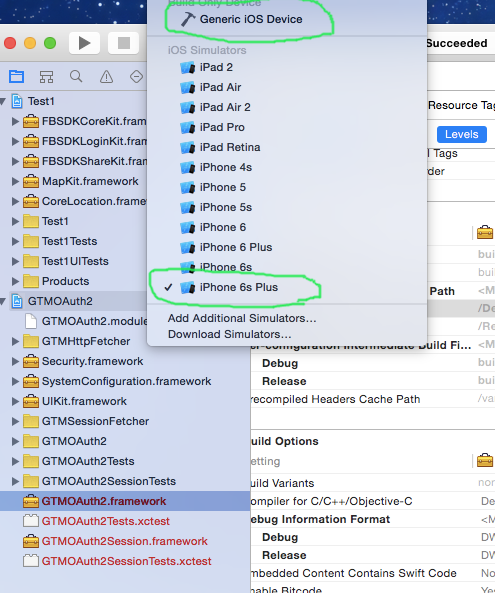The height and width of the screenshot is (593, 495).
Task: Select GTMOAuth2 project blueprint icon
Action: 17,301
